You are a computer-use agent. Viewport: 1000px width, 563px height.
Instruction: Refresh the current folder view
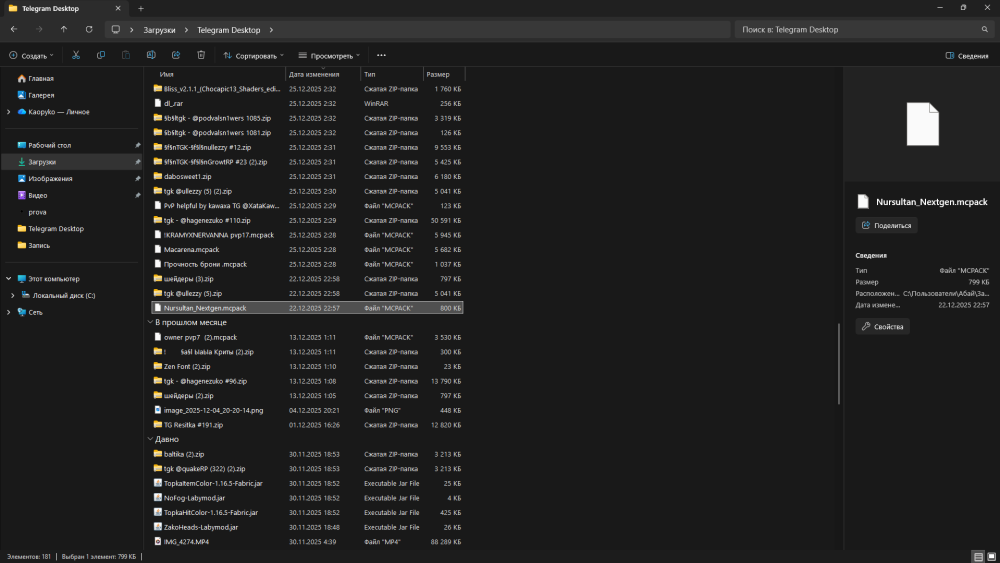pyautogui.click(x=89, y=29)
